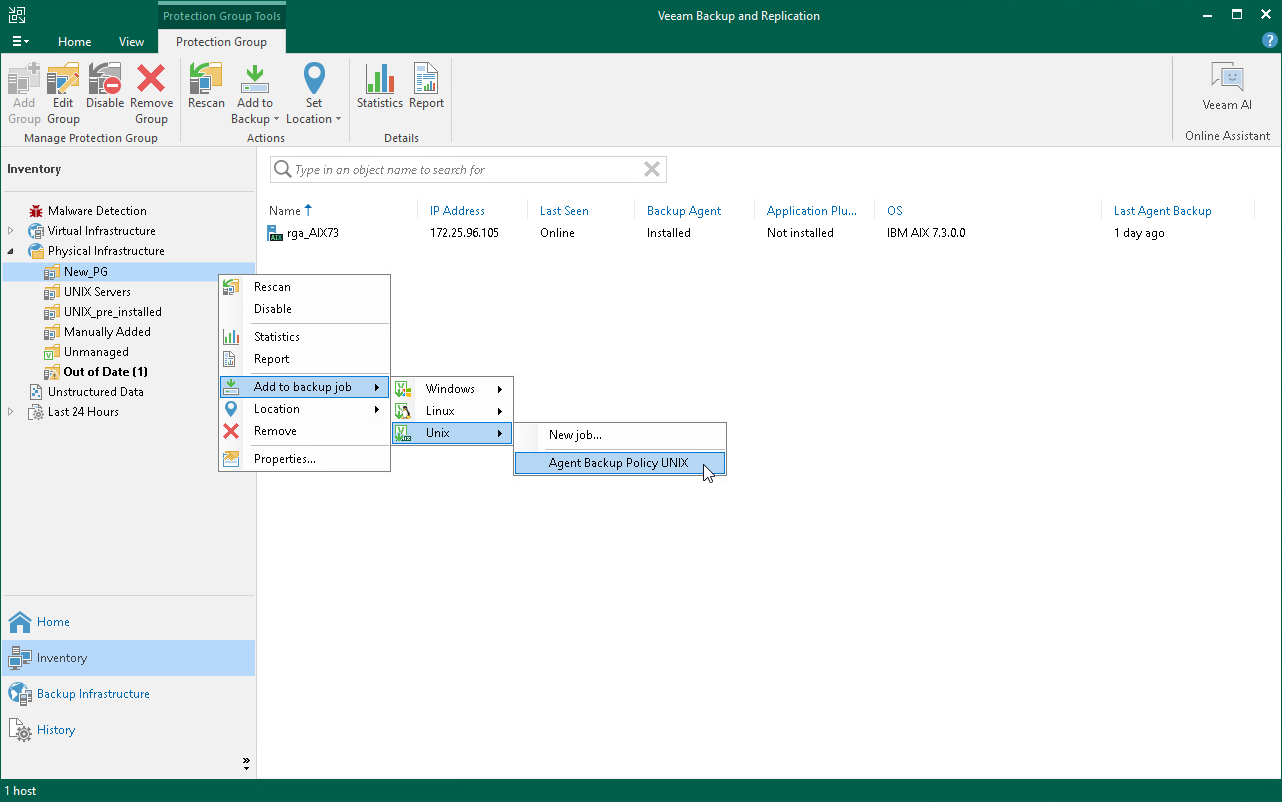Switch to the Home ribbon tab
Screen dimensions: 1282x802
pos(75,42)
